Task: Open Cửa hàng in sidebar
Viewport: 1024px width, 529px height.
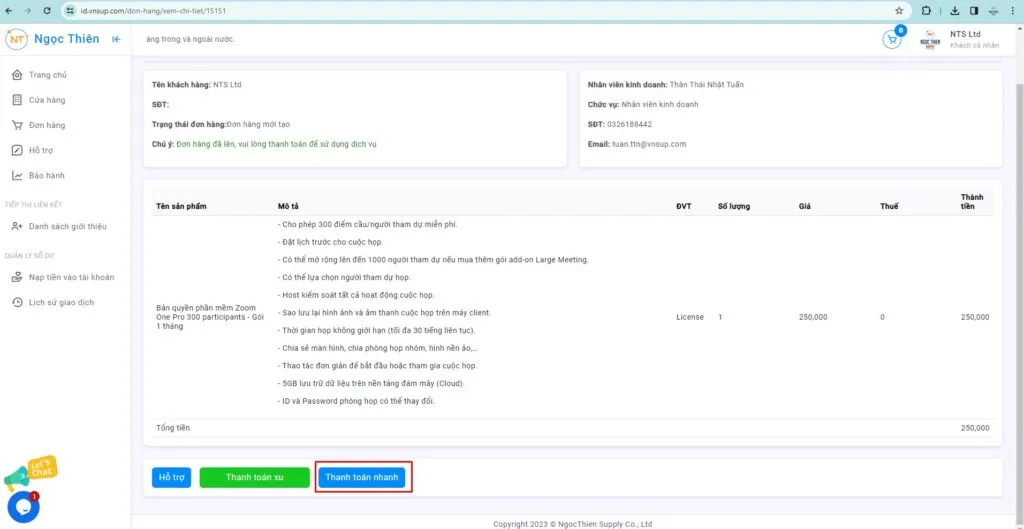Action: click(47, 100)
